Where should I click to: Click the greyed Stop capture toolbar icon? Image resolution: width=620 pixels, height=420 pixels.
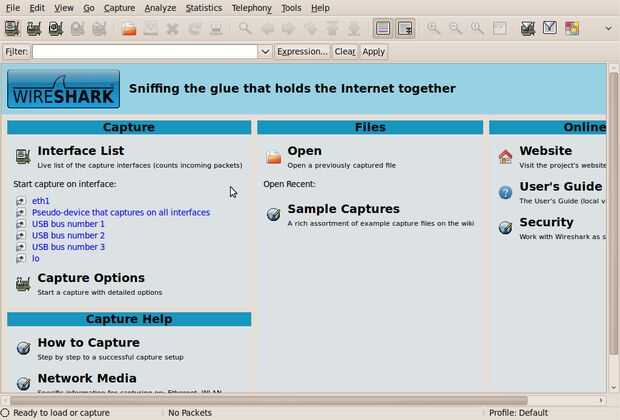pos(78,28)
